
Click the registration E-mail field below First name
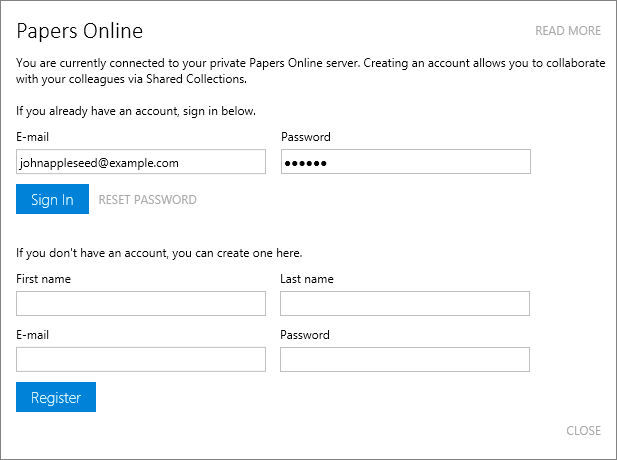tap(141, 359)
